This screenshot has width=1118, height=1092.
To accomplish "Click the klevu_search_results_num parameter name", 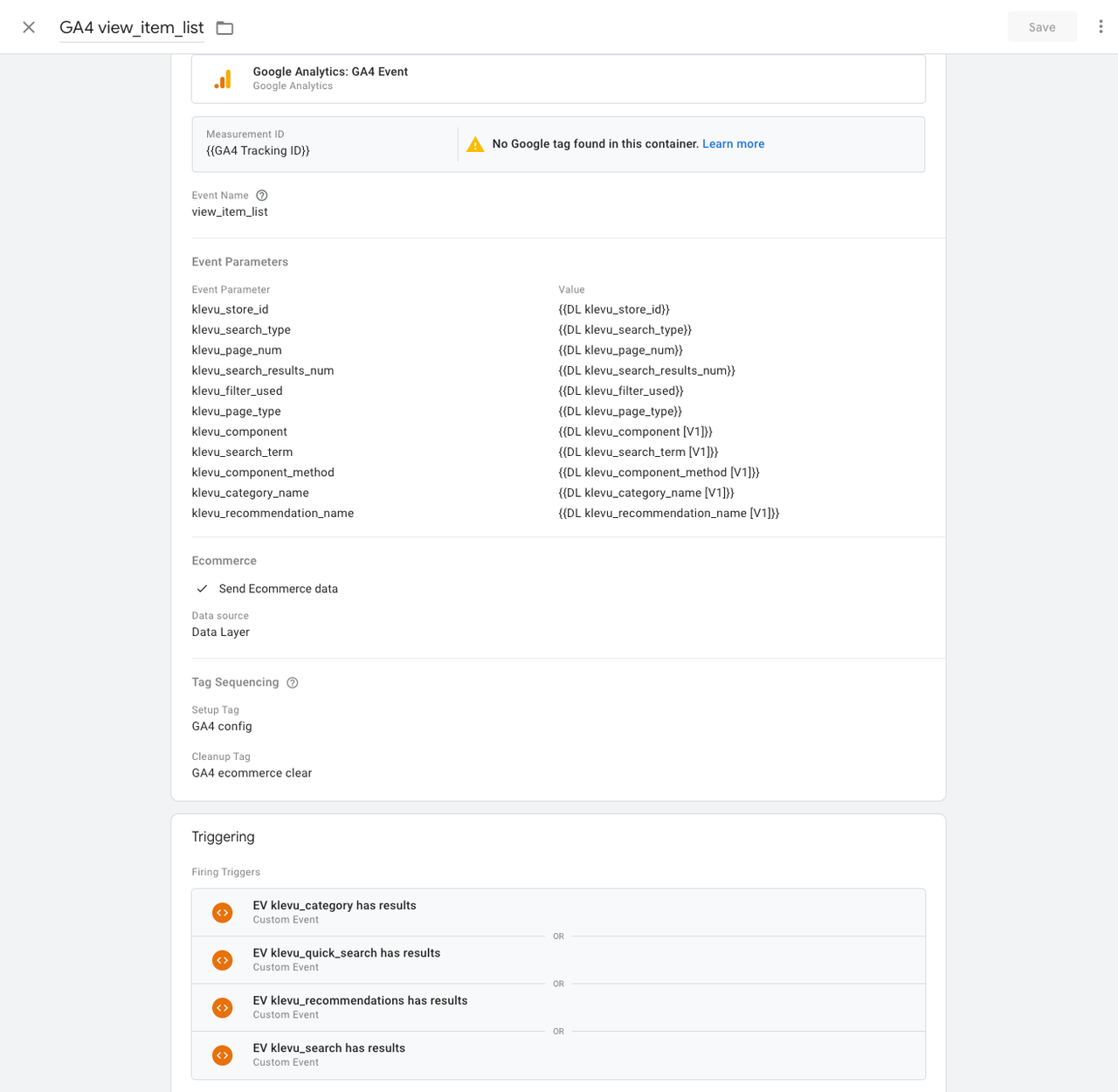I will pos(263,370).
